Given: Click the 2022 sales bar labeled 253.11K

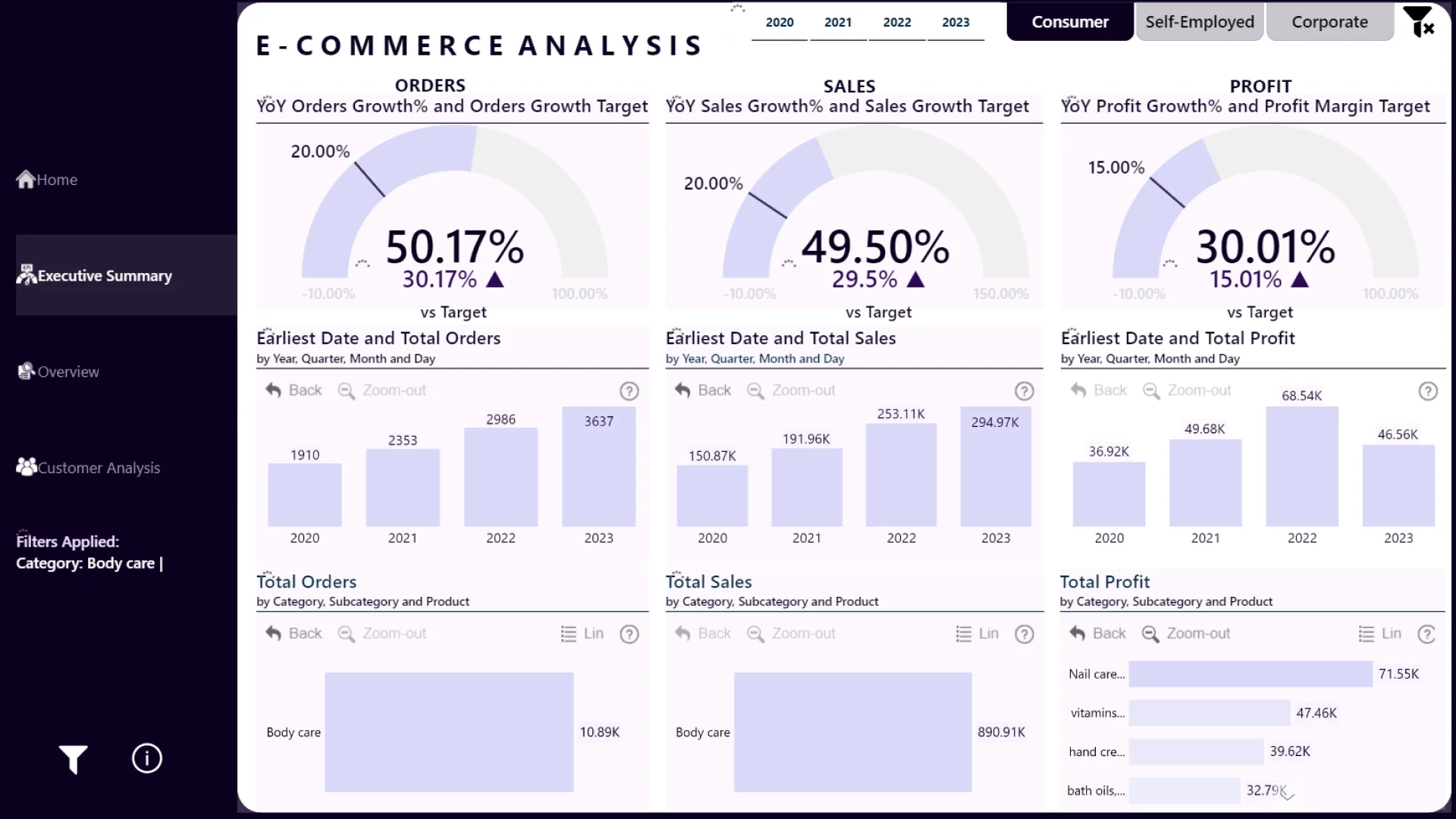Looking at the screenshot, I should tap(901, 475).
